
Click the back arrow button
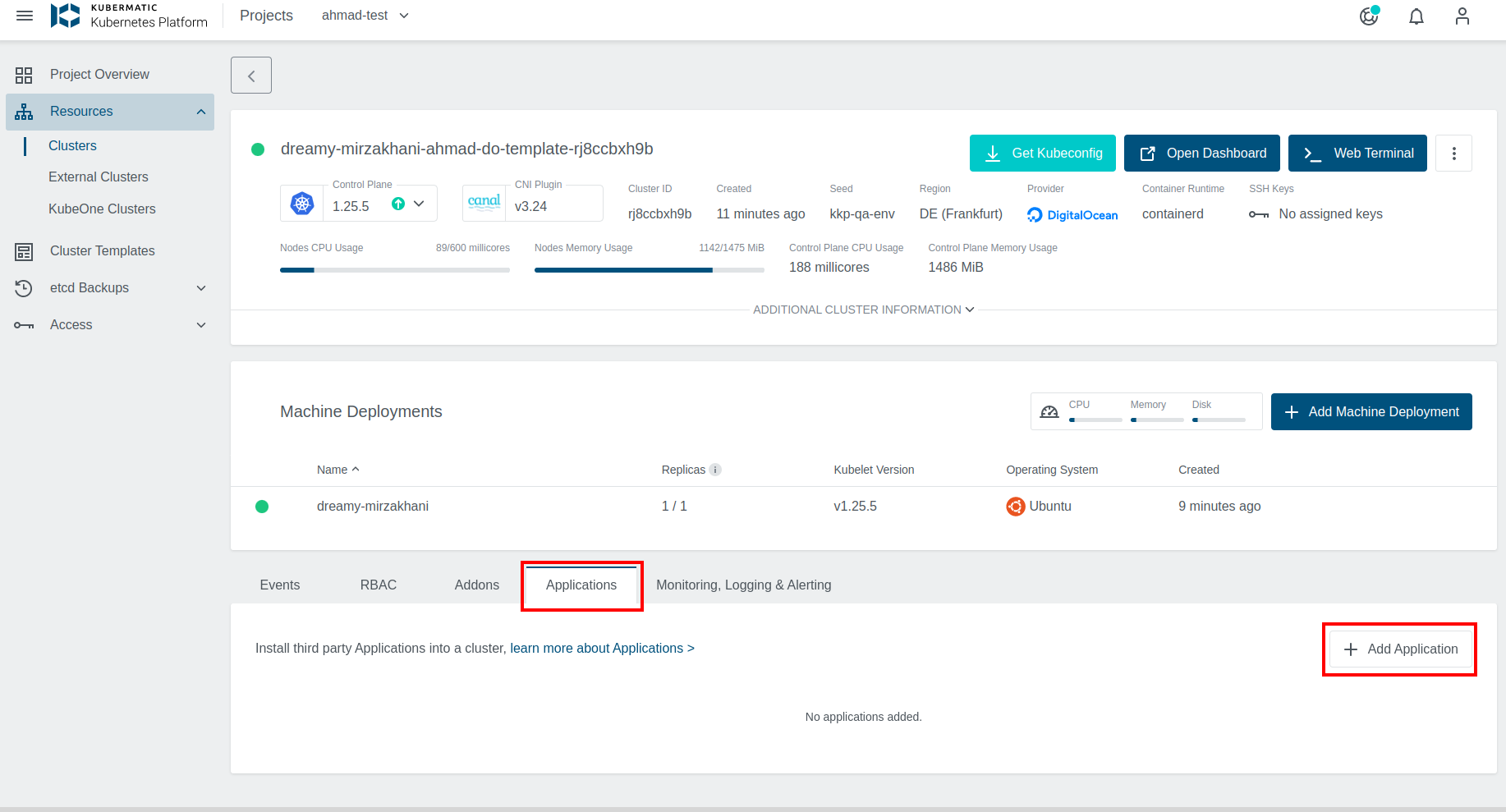pyautogui.click(x=251, y=76)
